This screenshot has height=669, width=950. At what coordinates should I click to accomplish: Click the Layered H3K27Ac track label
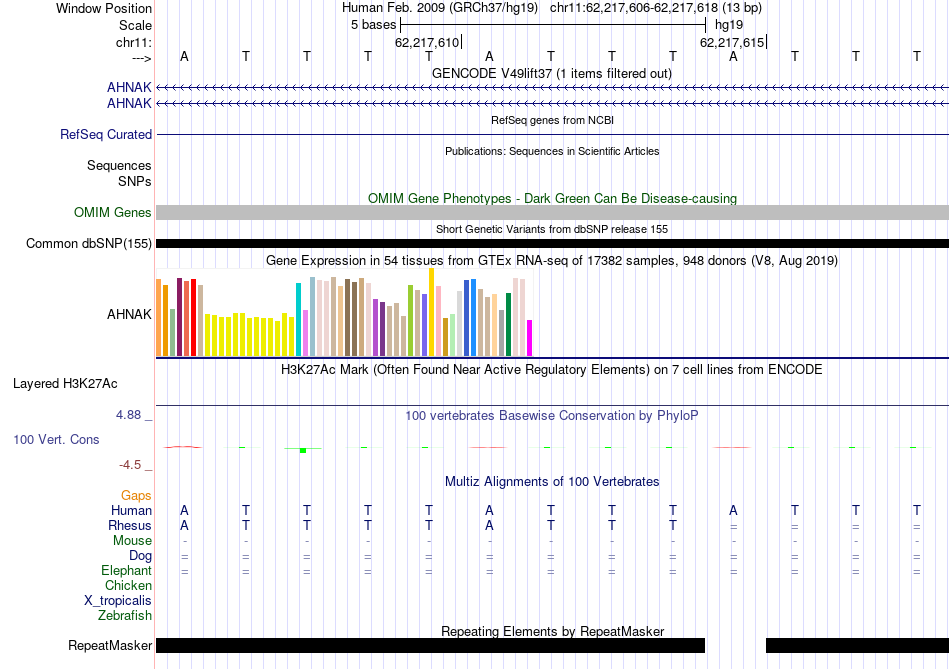click(65, 384)
